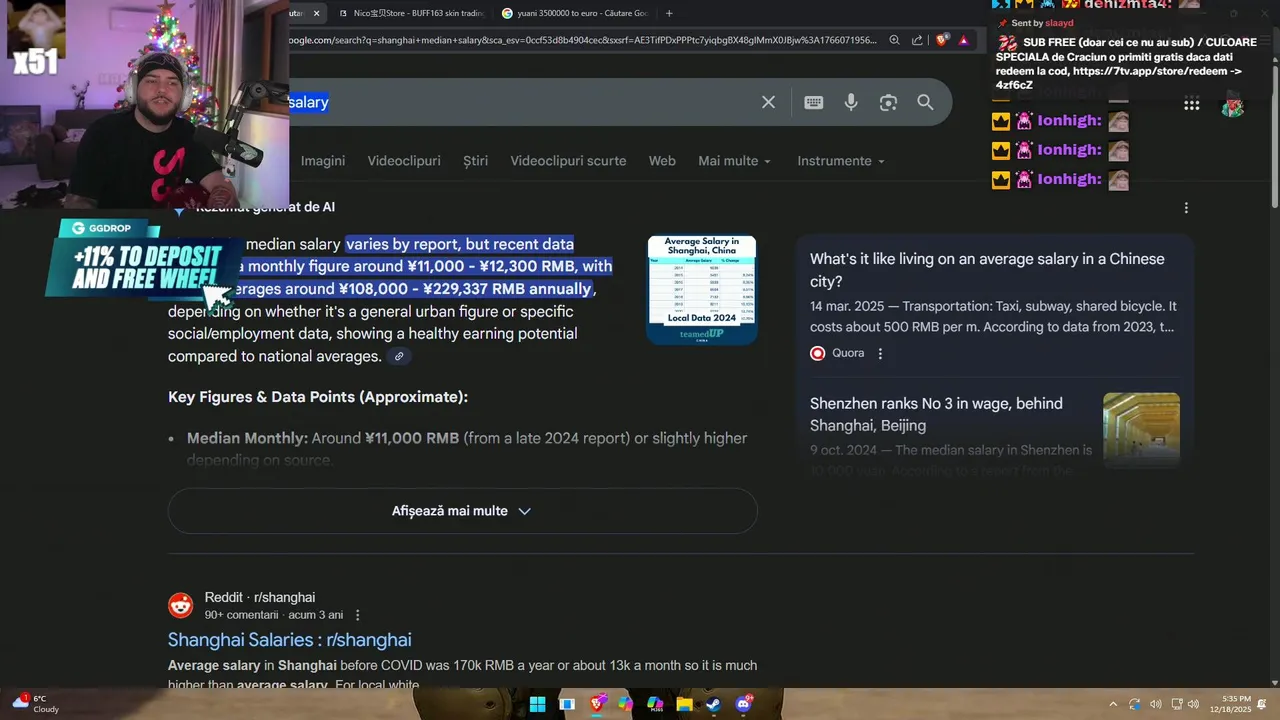Click the zoom magnifier in address bar
The width and height of the screenshot is (1280, 720).
pos(894,40)
